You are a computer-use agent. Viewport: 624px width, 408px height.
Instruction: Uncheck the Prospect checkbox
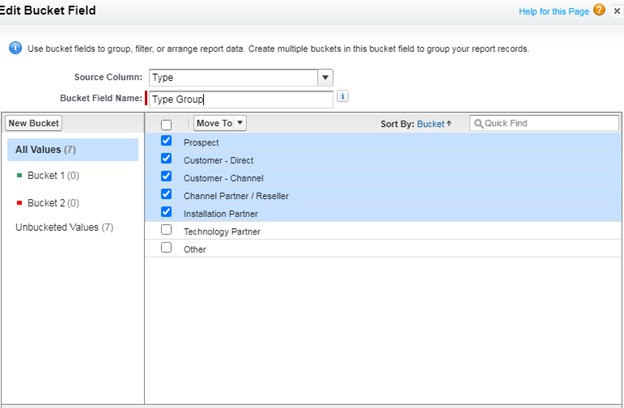coord(166,142)
